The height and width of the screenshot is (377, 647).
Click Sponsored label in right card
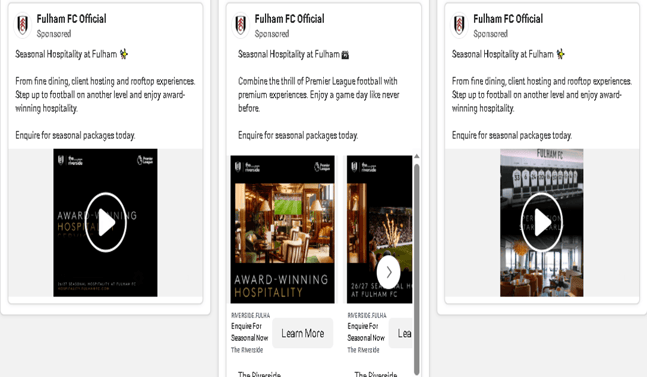pos(490,34)
